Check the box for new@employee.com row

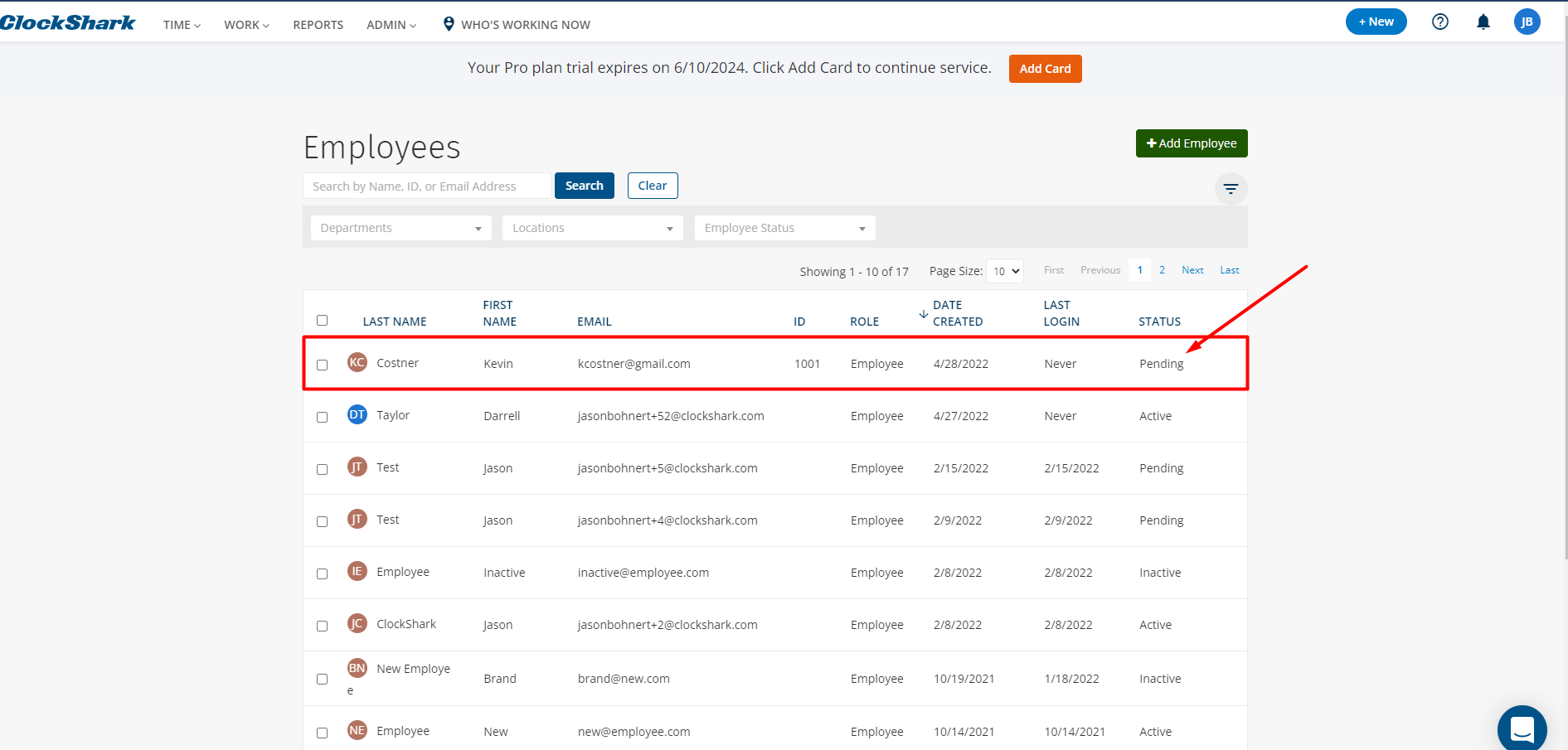tap(323, 733)
